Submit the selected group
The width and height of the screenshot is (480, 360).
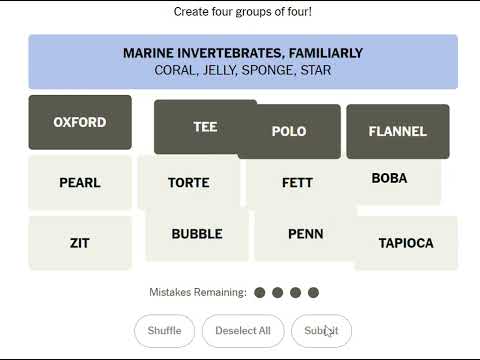pyautogui.click(x=321, y=331)
